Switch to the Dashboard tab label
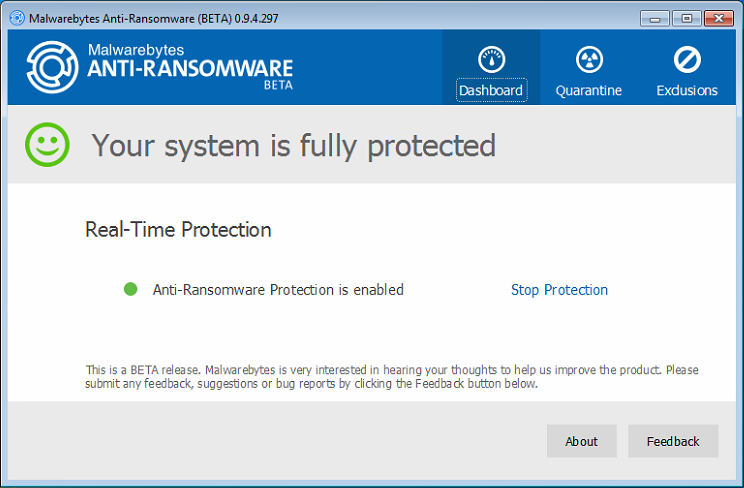 tap(491, 90)
